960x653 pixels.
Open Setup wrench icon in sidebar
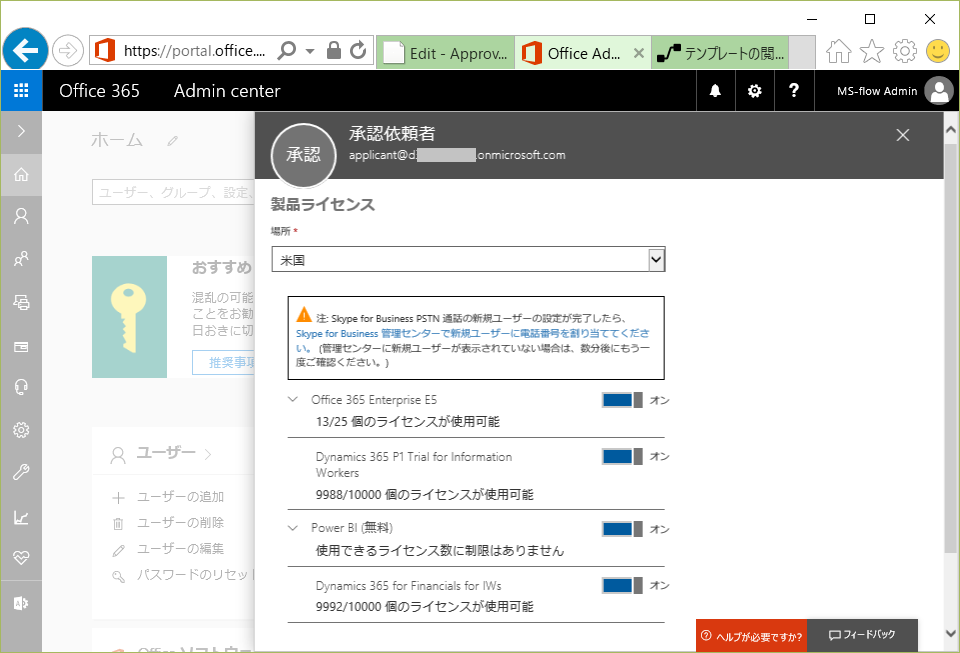21,472
